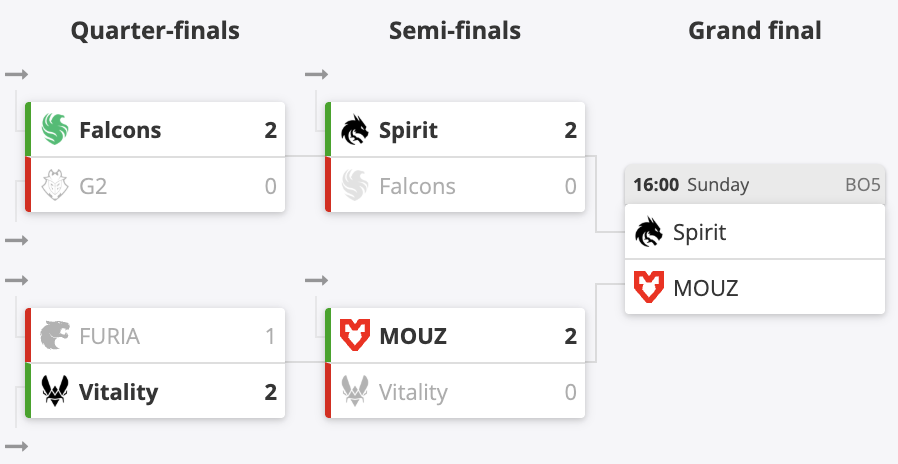Click MOUZ logo in grand final
898x464 pixels.
[x=648, y=287]
